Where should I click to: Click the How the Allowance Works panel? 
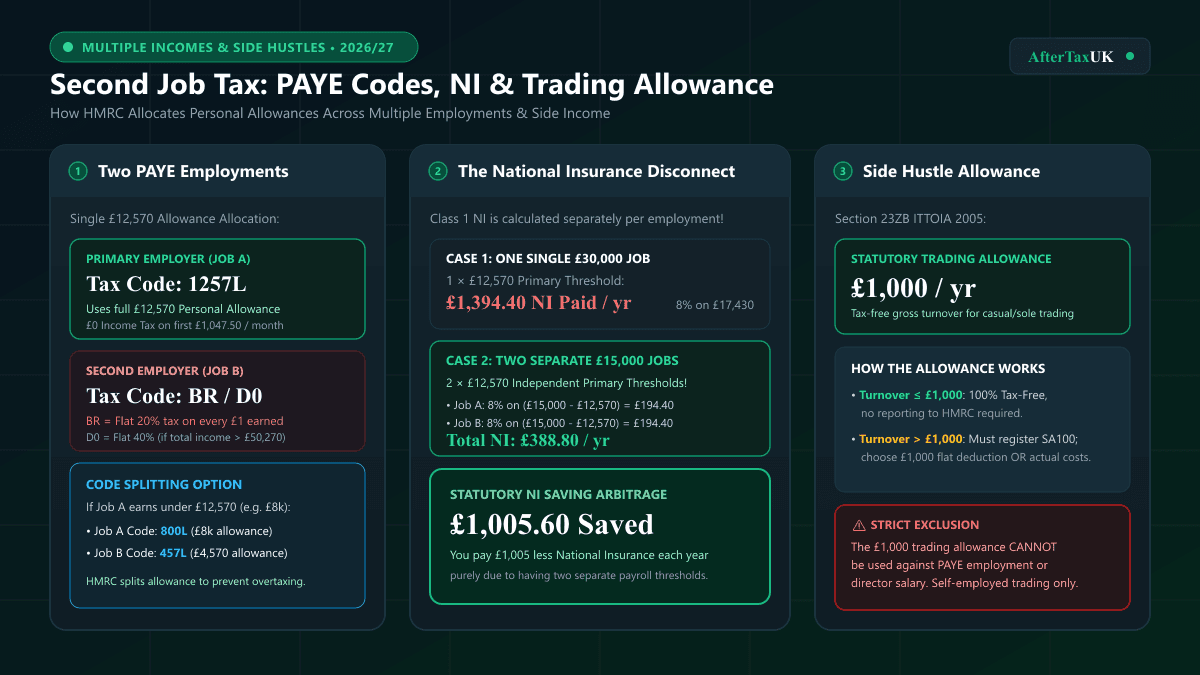[982, 420]
